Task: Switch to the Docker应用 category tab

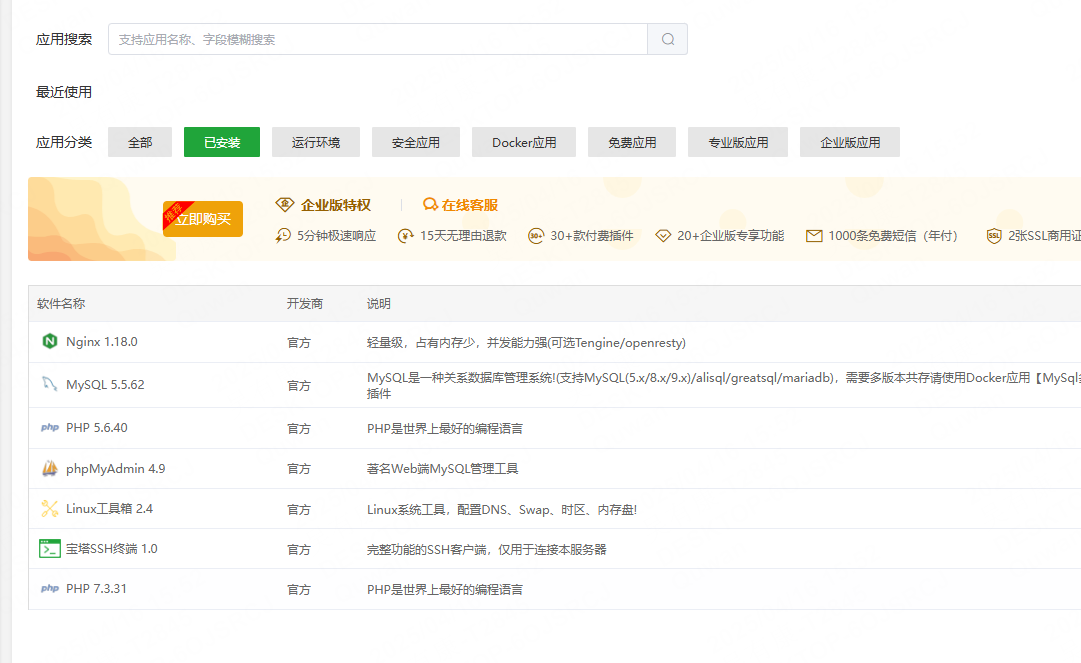Action: tap(523, 141)
